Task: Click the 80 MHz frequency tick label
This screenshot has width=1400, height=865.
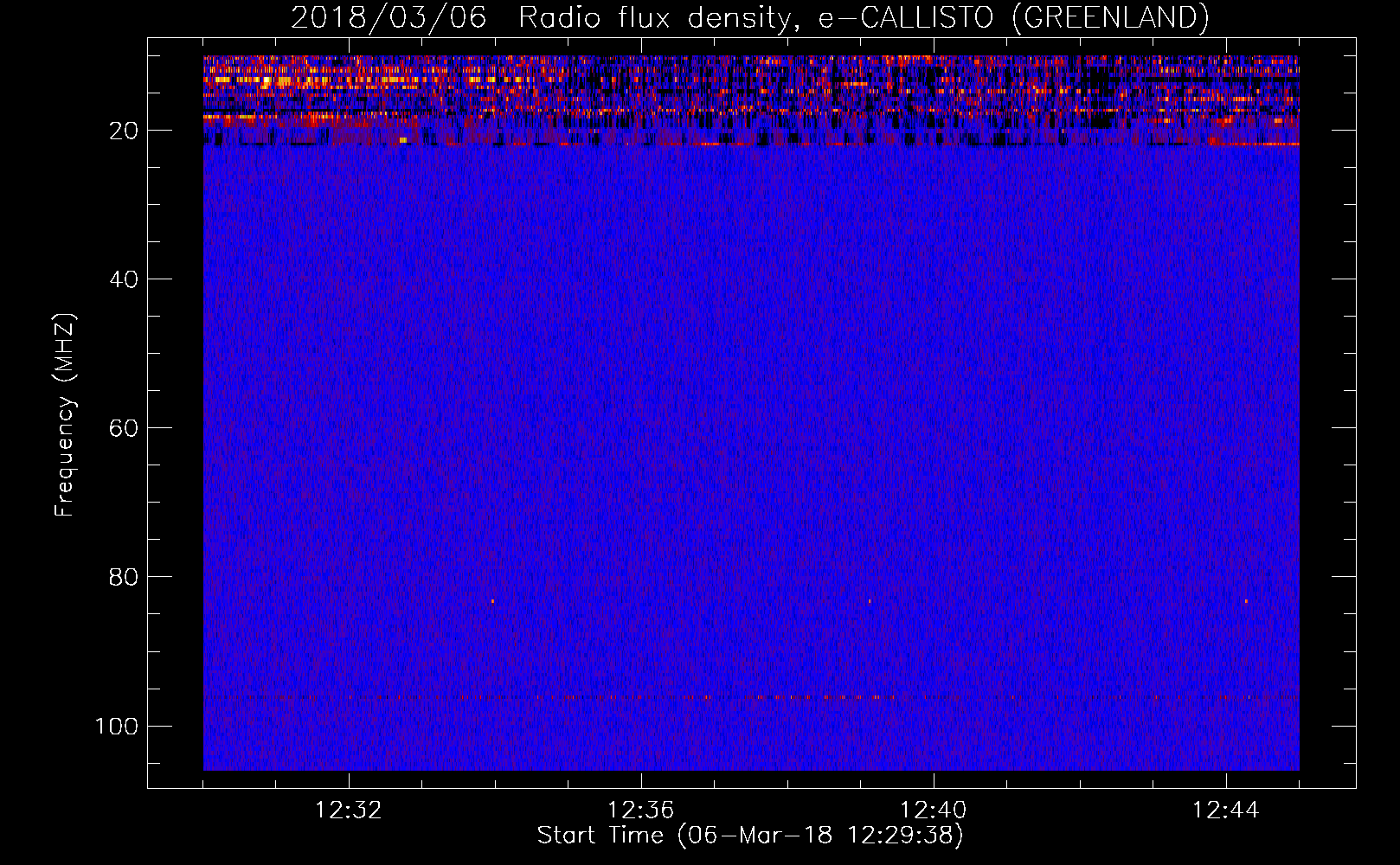Action: pyautogui.click(x=124, y=577)
